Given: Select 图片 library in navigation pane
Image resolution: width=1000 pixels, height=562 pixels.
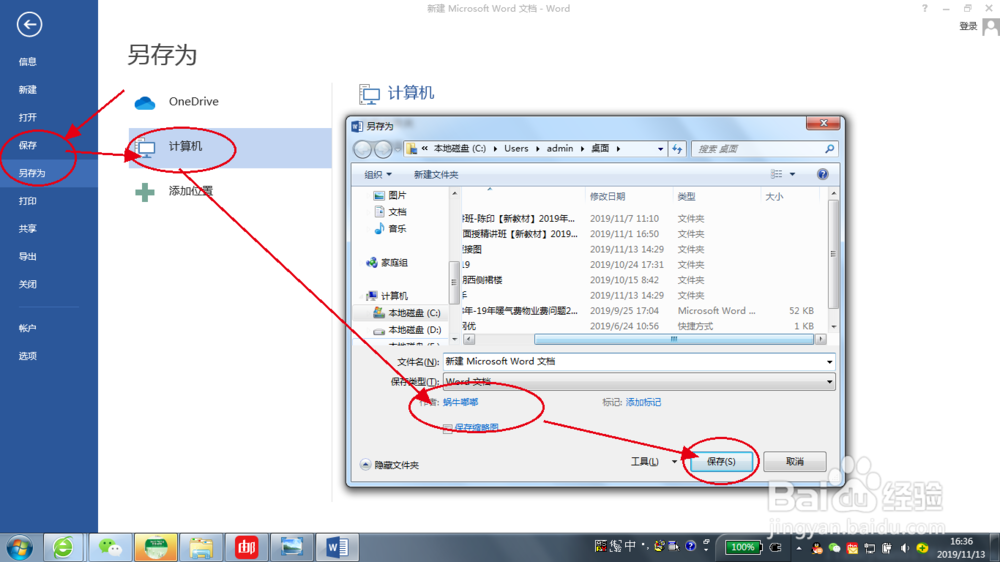Looking at the screenshot, I should [x=389, y=195].
